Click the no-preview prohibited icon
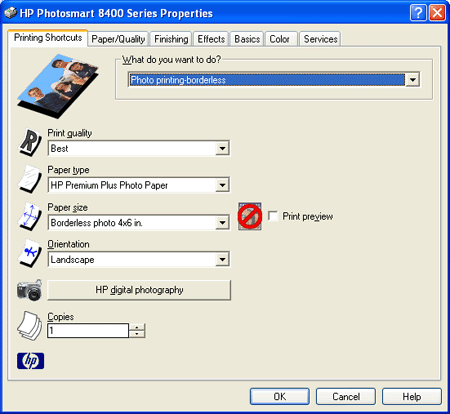The height and width of the screenshot is (414, 450). pos(250,216)
